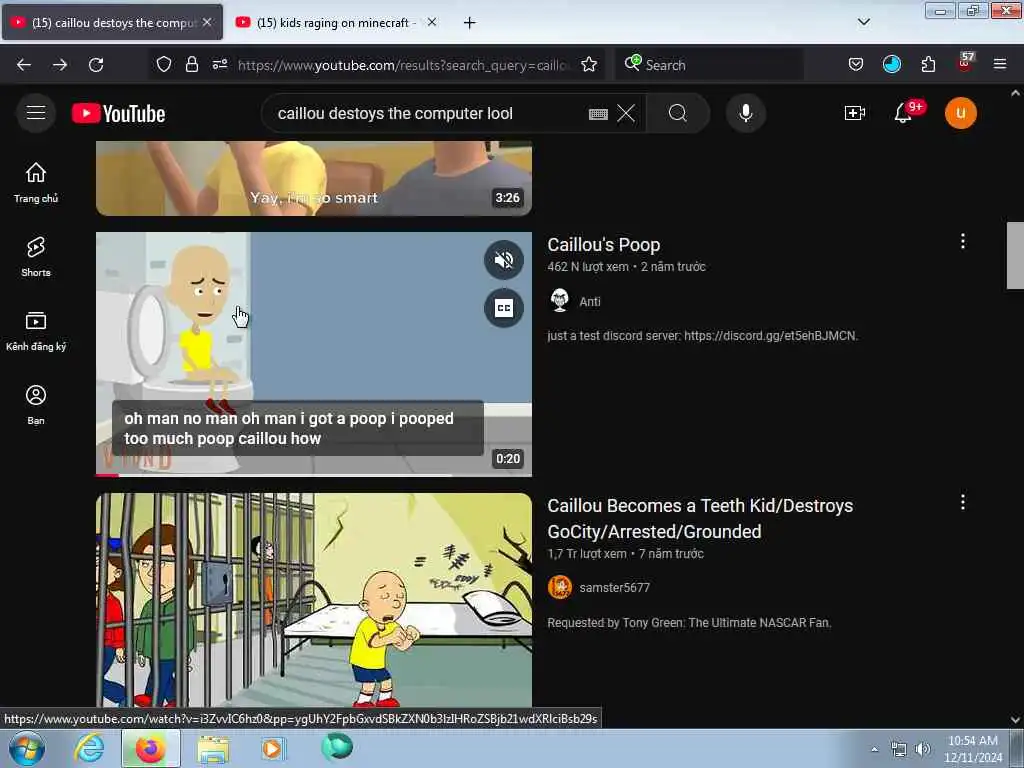Focus the browser URL address bar
1024x768 pixels.
tap(405, 65)
